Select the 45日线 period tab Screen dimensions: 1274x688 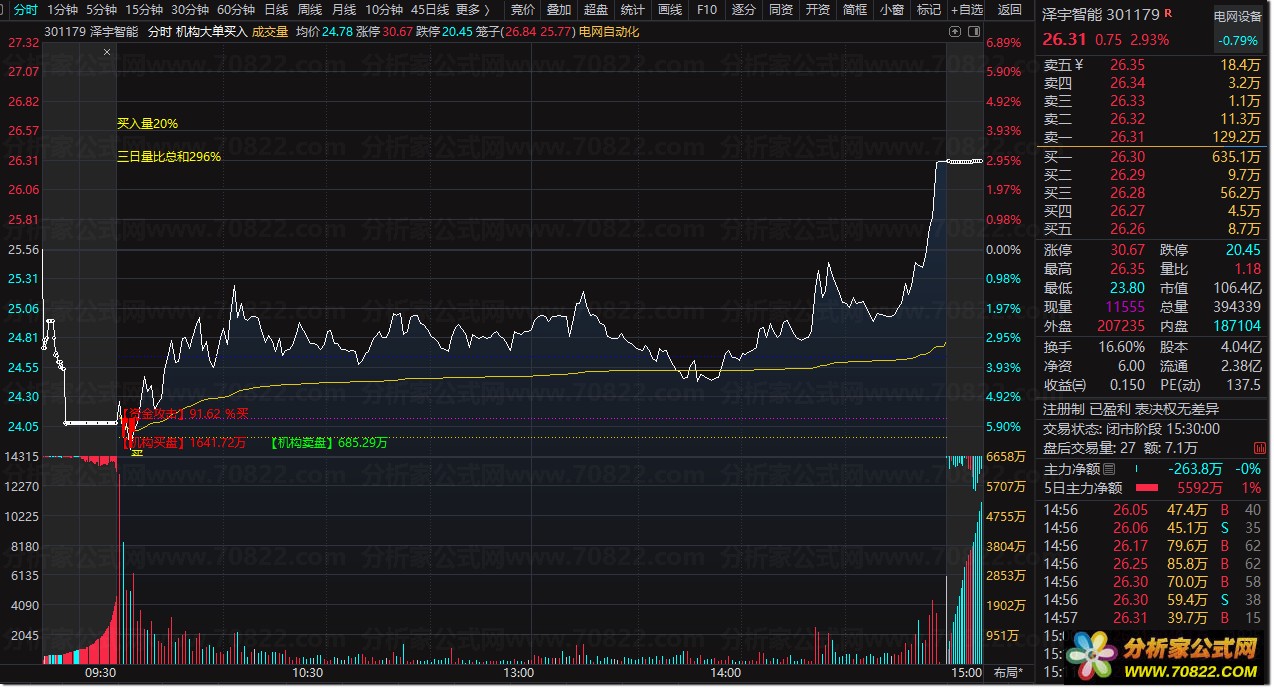tap(430, 10)
